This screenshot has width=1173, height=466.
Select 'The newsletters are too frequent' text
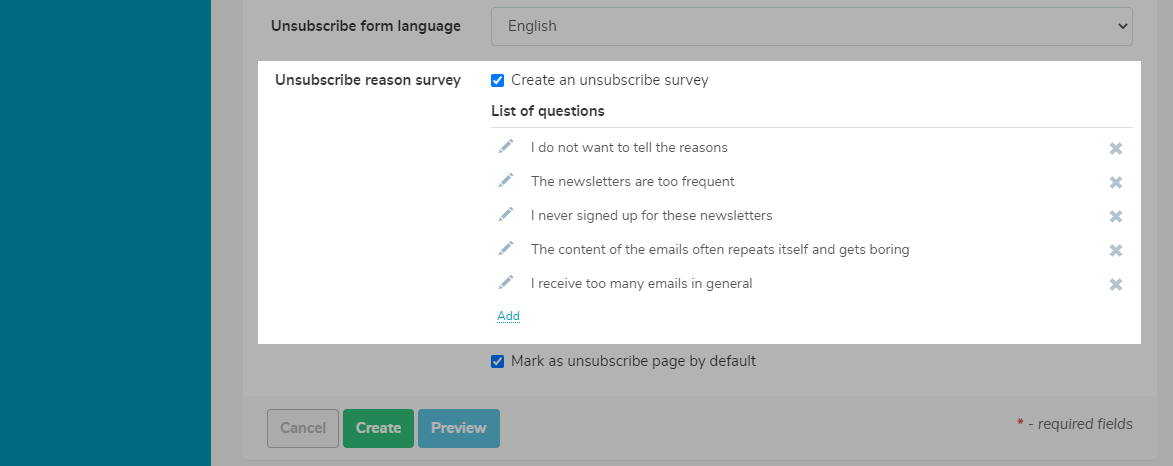(632, 182)
